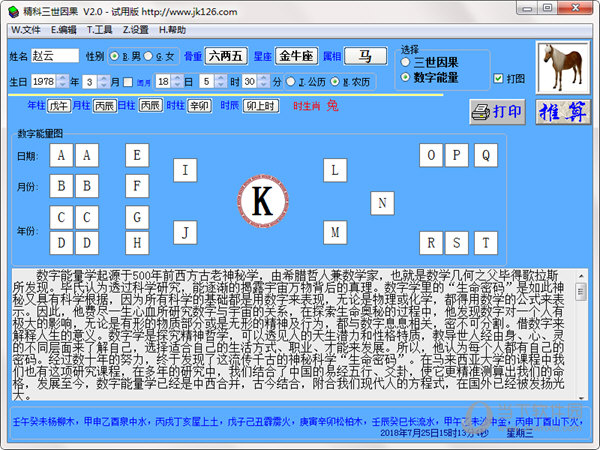
Task: Select the 女 gender radio button
Action: (x=148, y=56)
